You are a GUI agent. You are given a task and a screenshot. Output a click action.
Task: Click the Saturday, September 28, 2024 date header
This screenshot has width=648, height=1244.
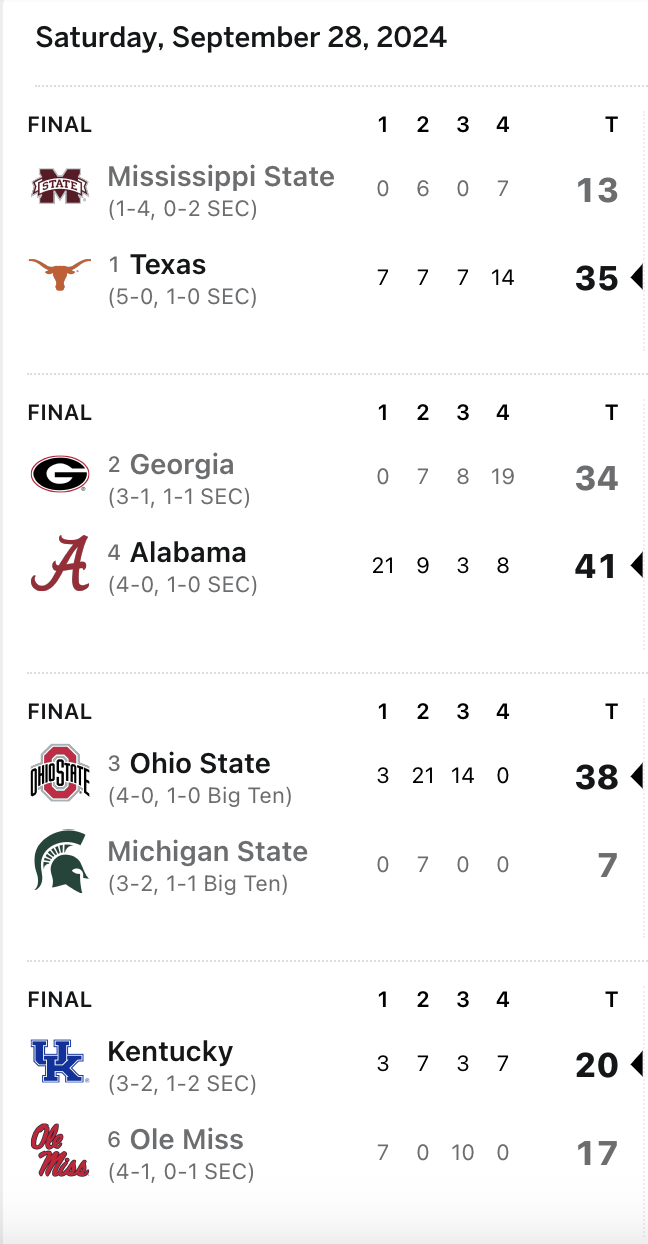pyautogui.click(x=241, y=38)
